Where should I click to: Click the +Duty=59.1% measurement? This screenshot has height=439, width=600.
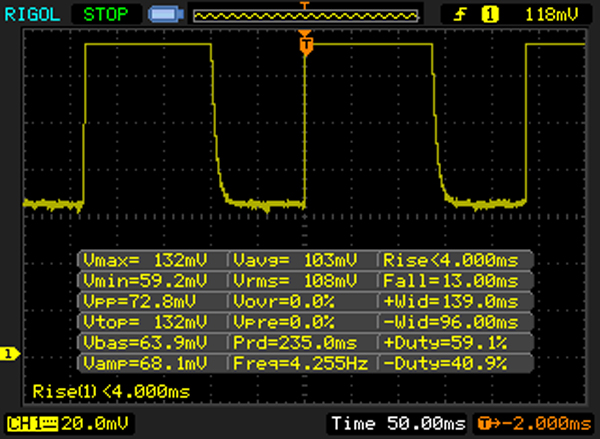pos(445,342)
